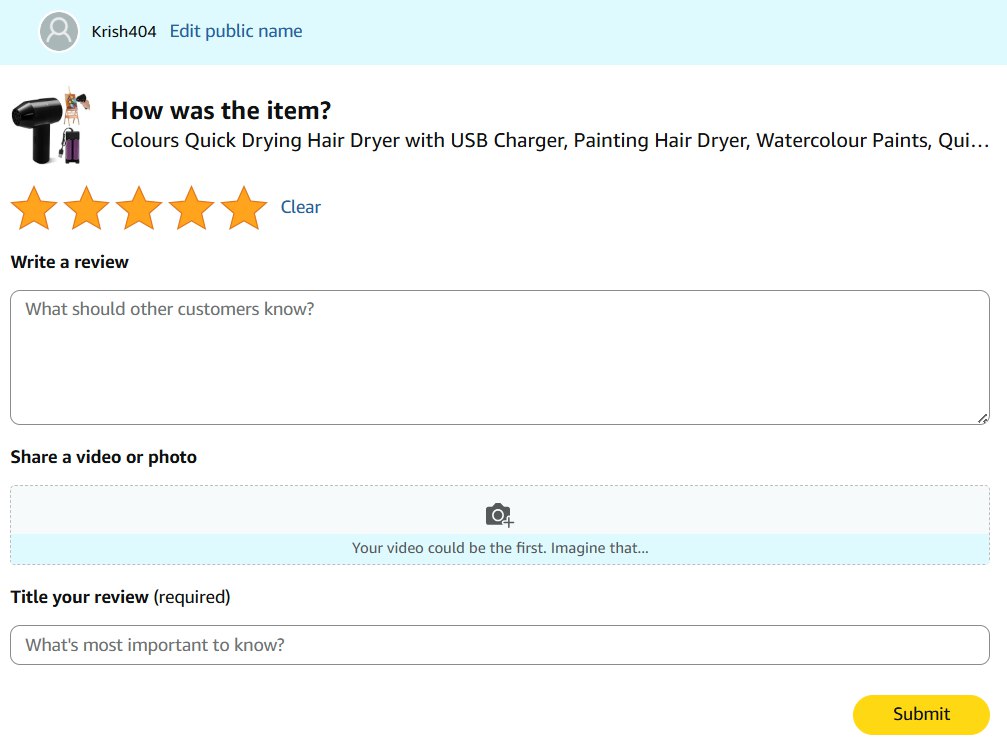Rate the item one star
The width and height of the screenshot is (1007, 747).
coord(35,208)
